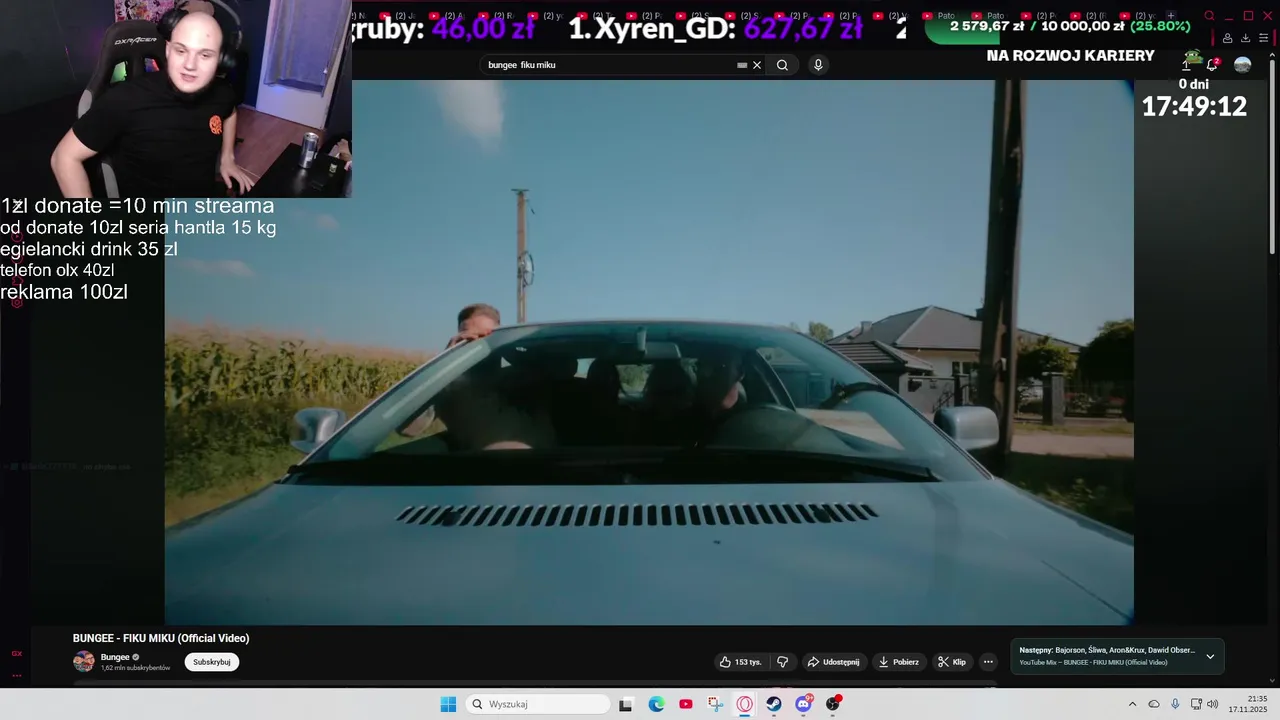The image size is (1280, 720).
Task: Share video via Udostępnij button
Action: coord(833,662)
